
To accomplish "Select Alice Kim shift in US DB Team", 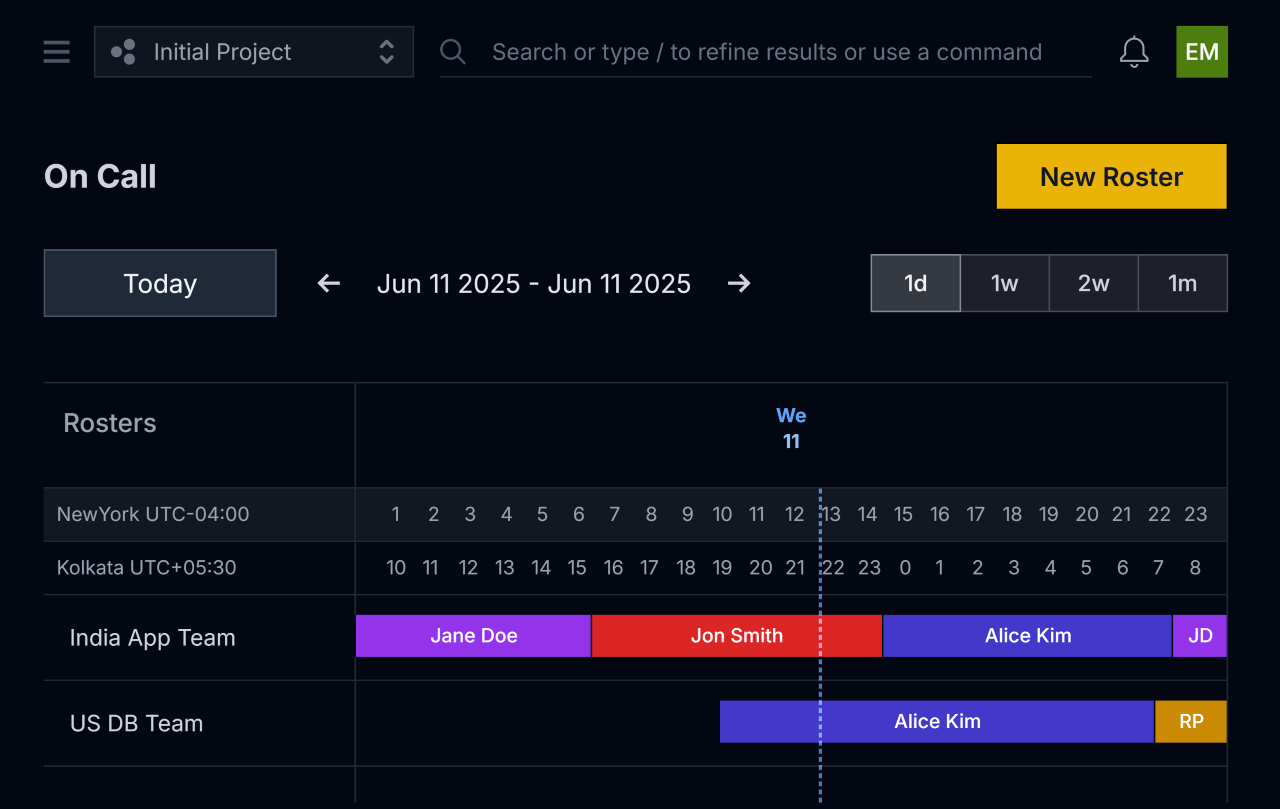I will (937, 722).
